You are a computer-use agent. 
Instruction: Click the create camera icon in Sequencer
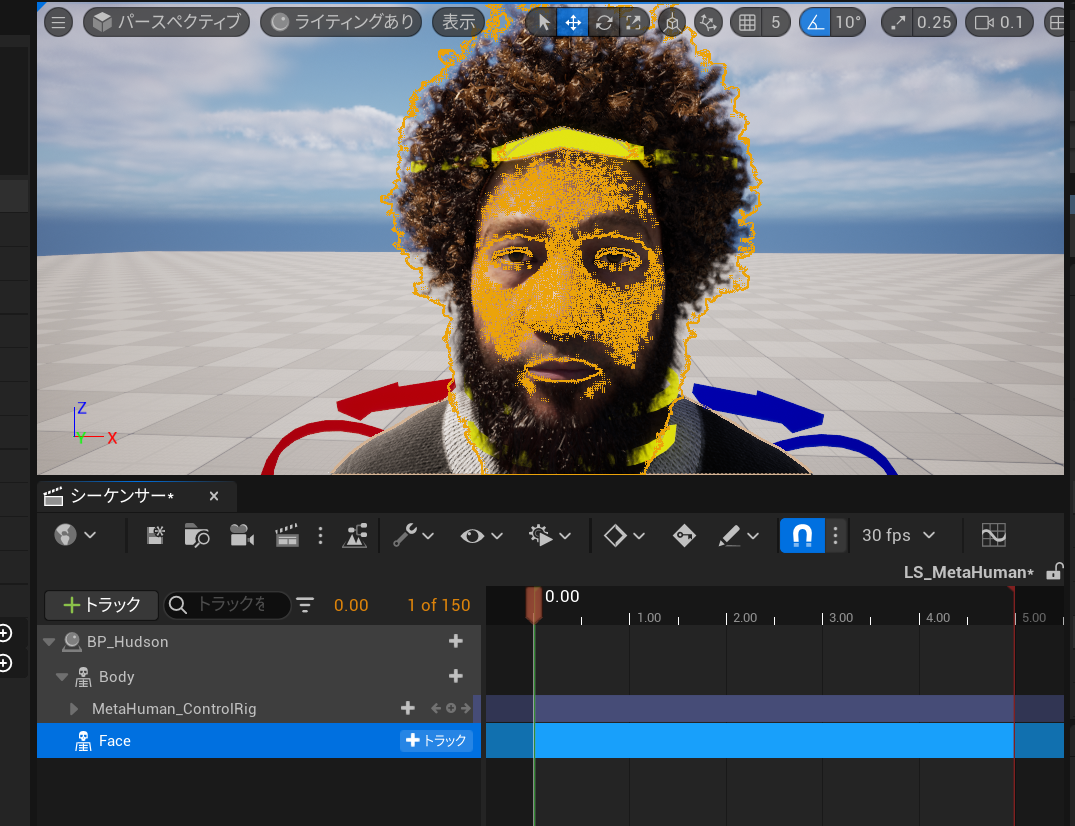pyautogui.click(x=241, y=535)
